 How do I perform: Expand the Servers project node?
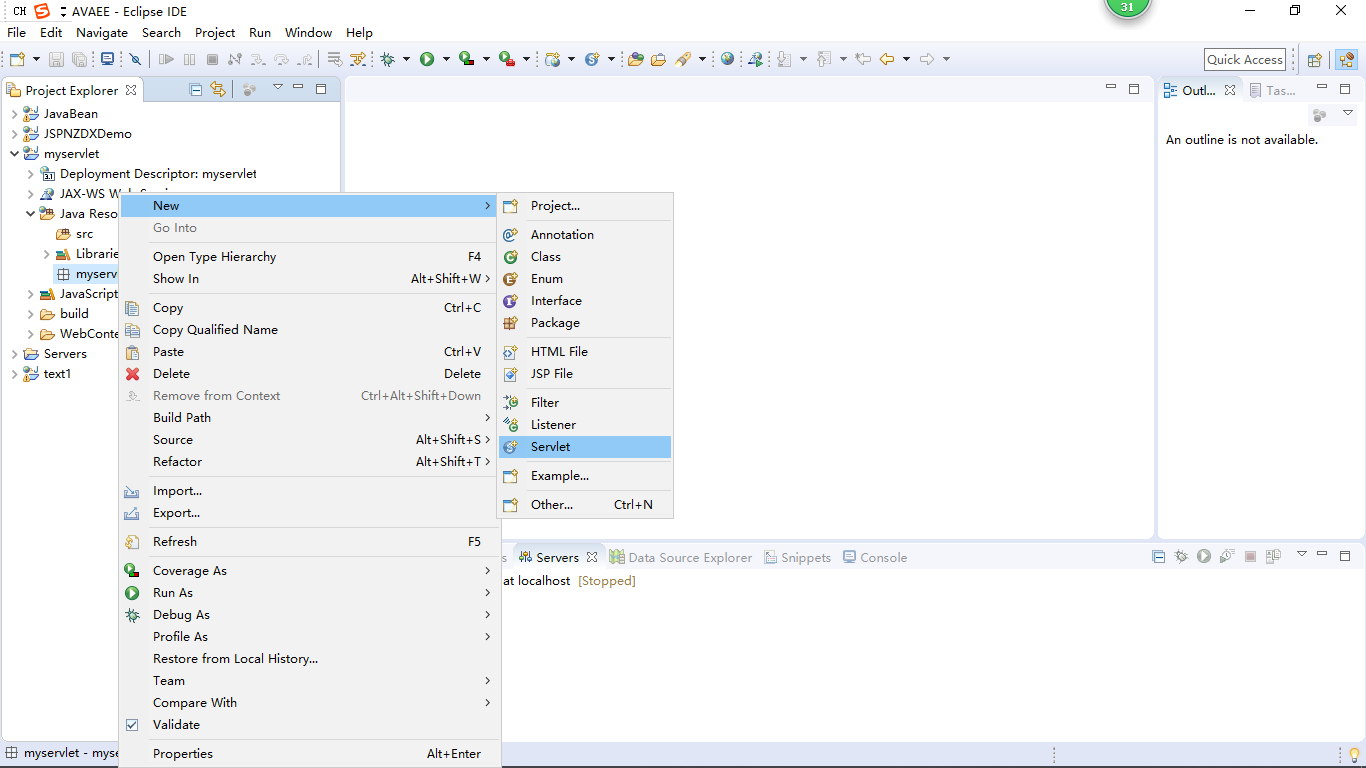click(x=14, y=354)
